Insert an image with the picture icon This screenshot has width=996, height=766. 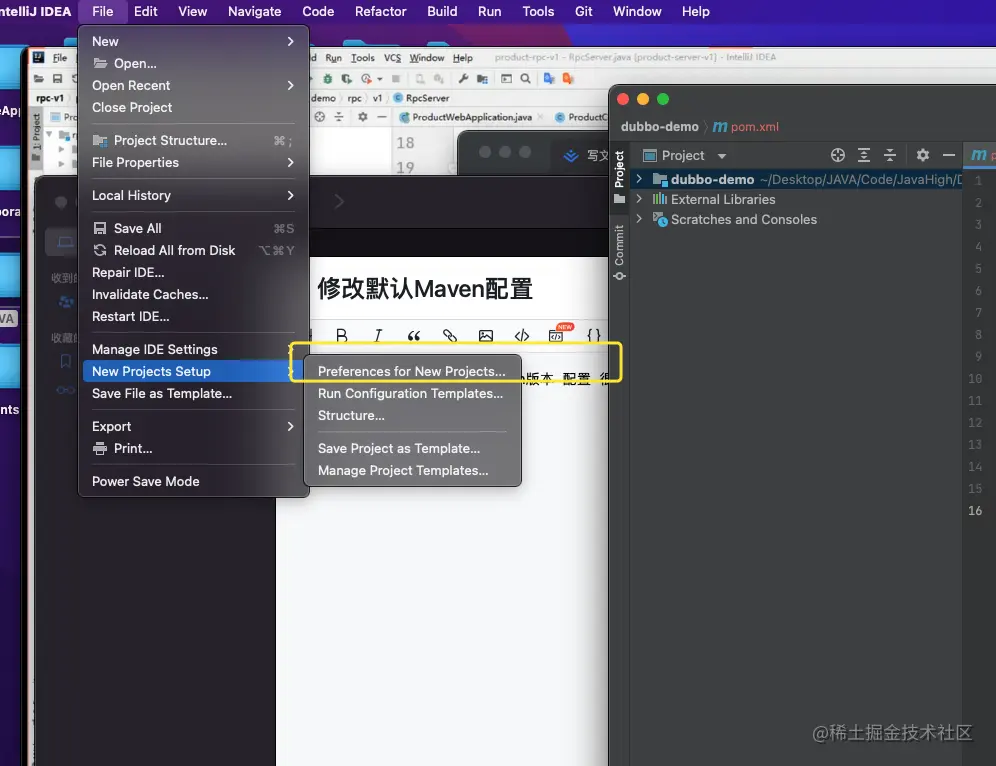tap(486, 335)
